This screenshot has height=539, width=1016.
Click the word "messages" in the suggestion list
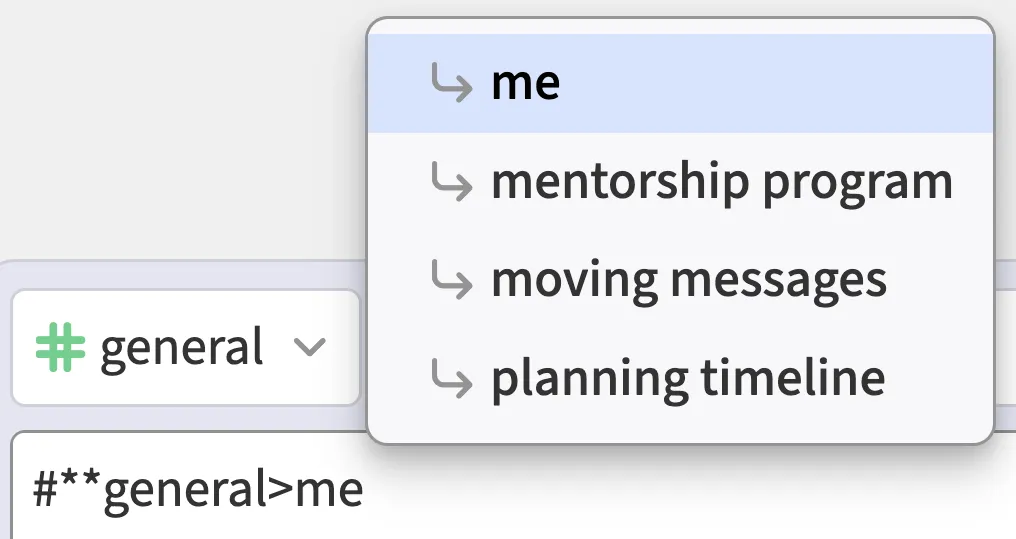click(x=779, y=280)
